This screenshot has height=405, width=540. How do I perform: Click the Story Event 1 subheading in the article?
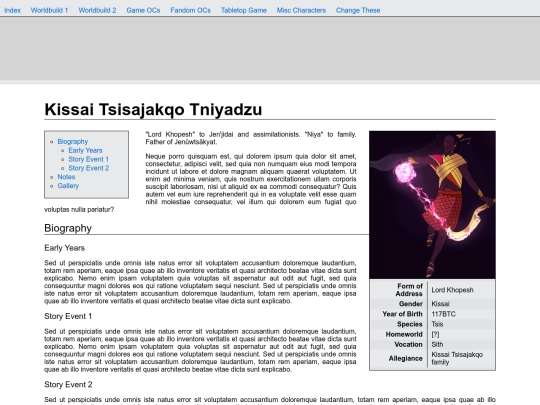68,316
